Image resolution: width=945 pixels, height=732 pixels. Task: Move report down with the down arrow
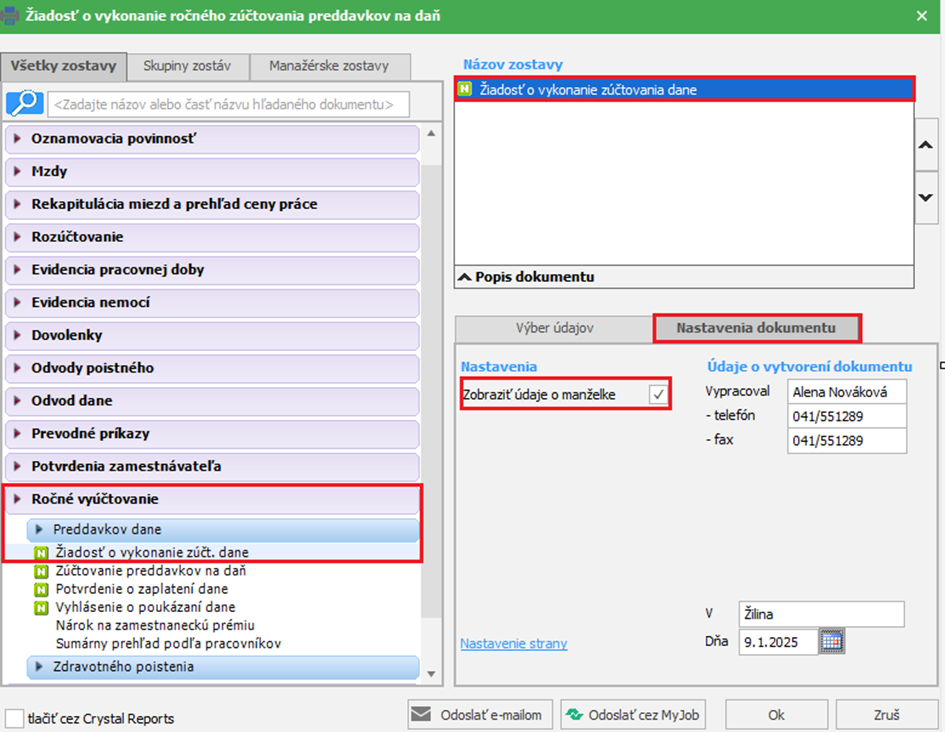926,197
